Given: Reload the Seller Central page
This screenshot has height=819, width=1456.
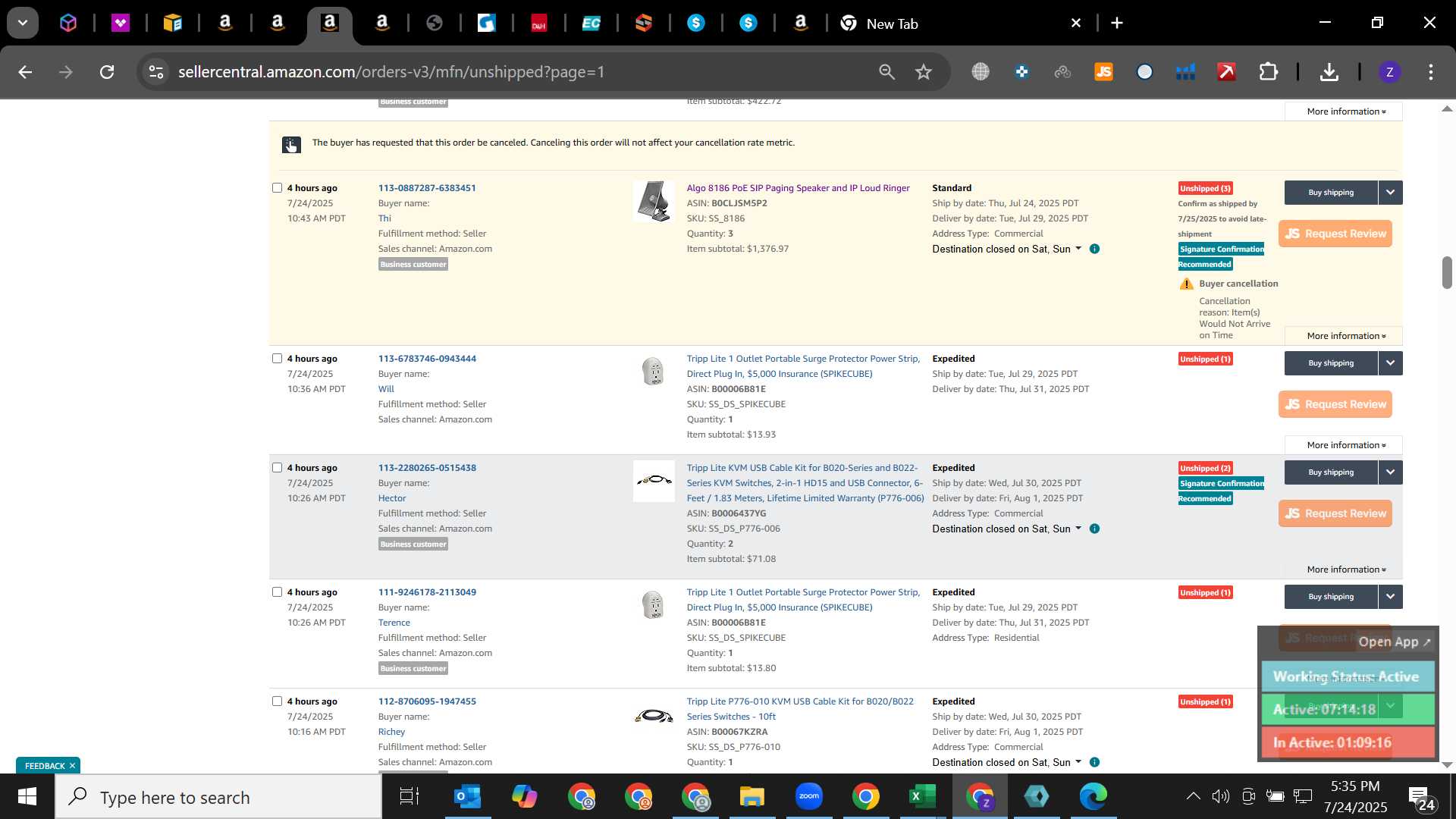Looking at the screenshot, I should (107, 72).
